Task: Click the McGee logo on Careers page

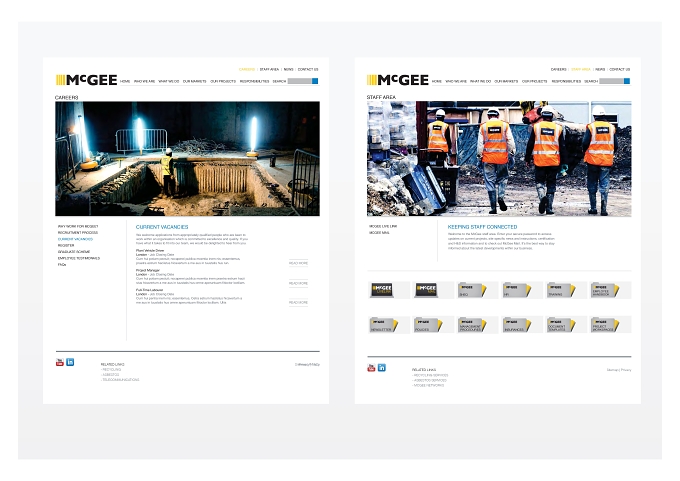Action: click(87, 80)
